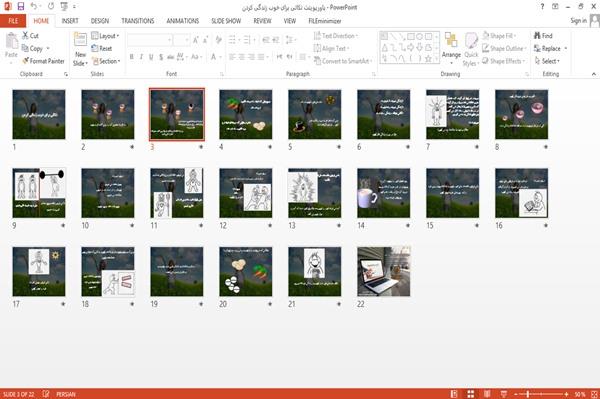Open the Align Text dropdown

331,48
